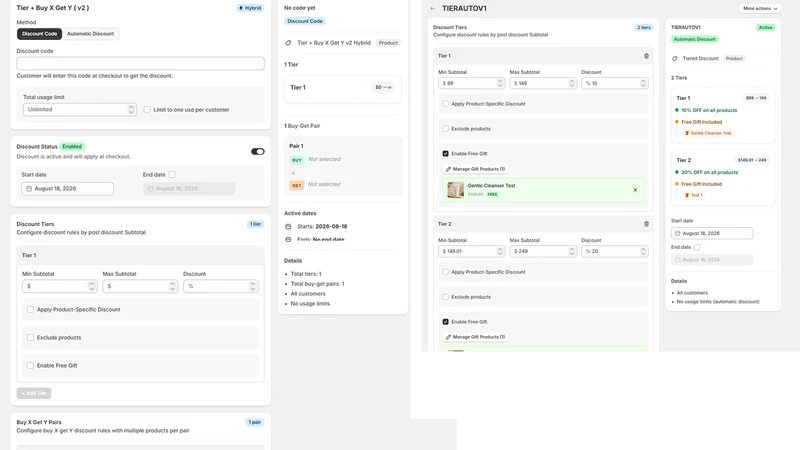Click the calendar icon beside Starts: 2026-08-18
The image size is (800, 450).
(x=288, y=227)
